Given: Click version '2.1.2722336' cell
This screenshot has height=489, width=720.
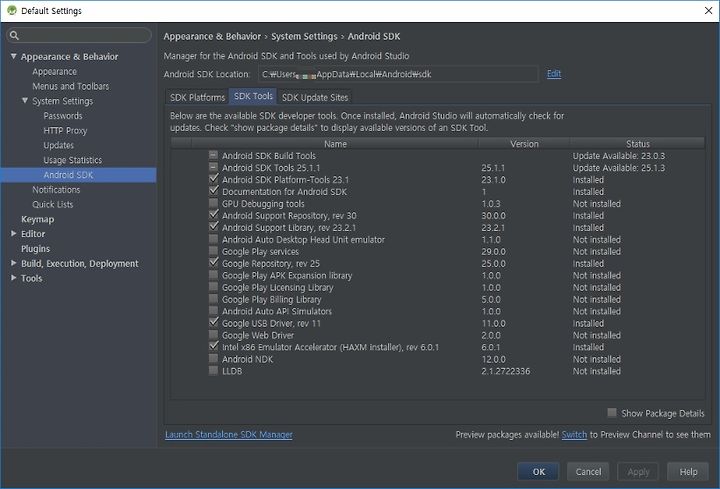Looking at the screenshot, I should [506, 371].
